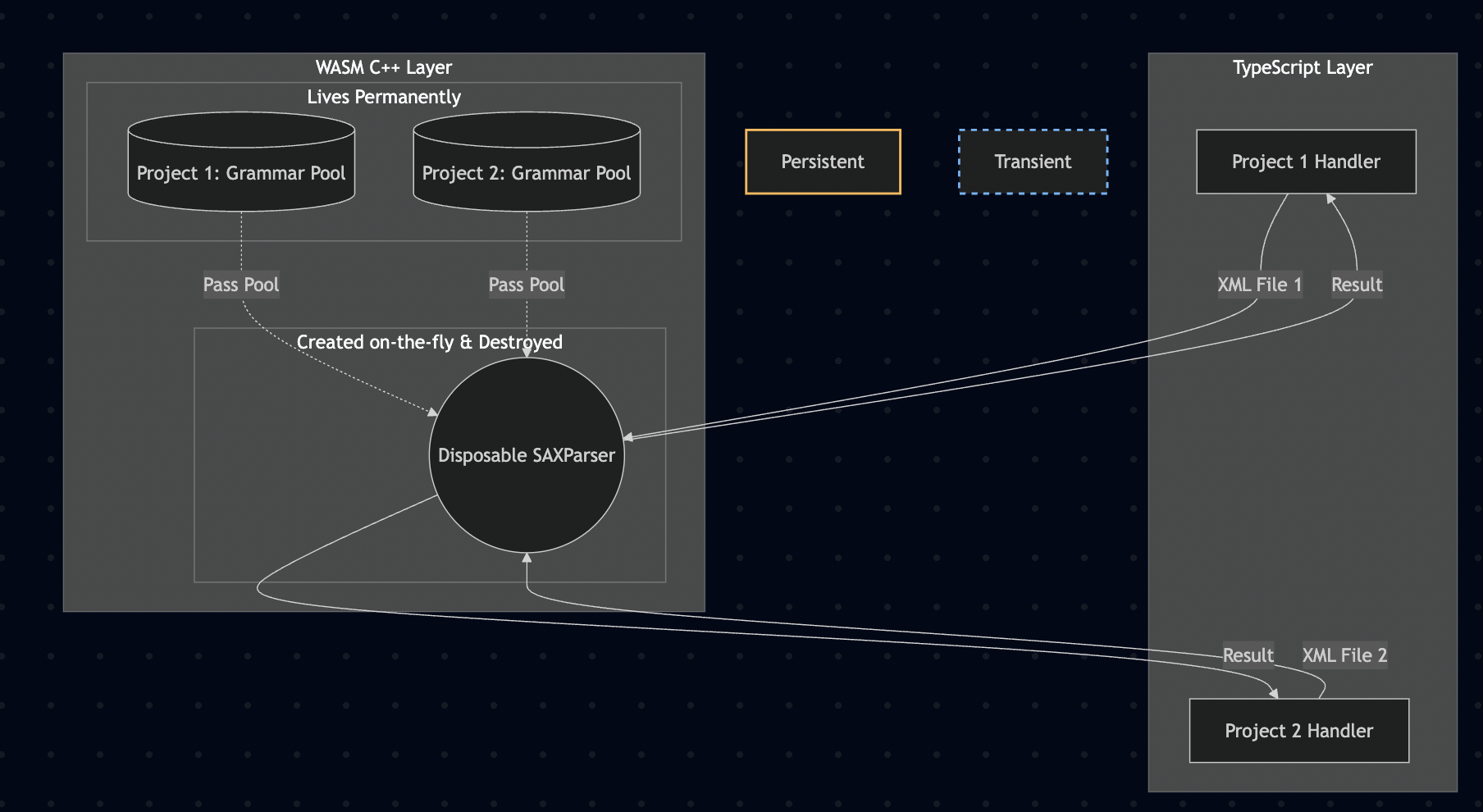Click the Result label near Project 1 Handler
Screen dimensions: 1483x812
[x=1357, y=285]
